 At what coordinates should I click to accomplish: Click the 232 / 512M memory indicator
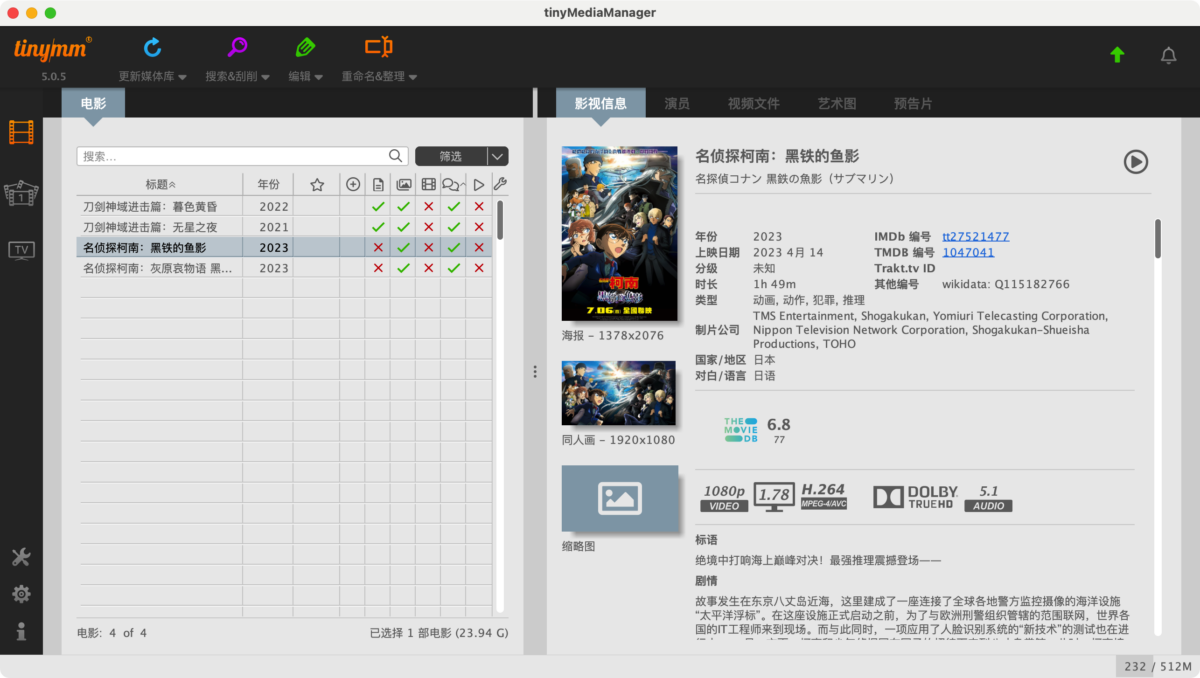click(1157, 666)
